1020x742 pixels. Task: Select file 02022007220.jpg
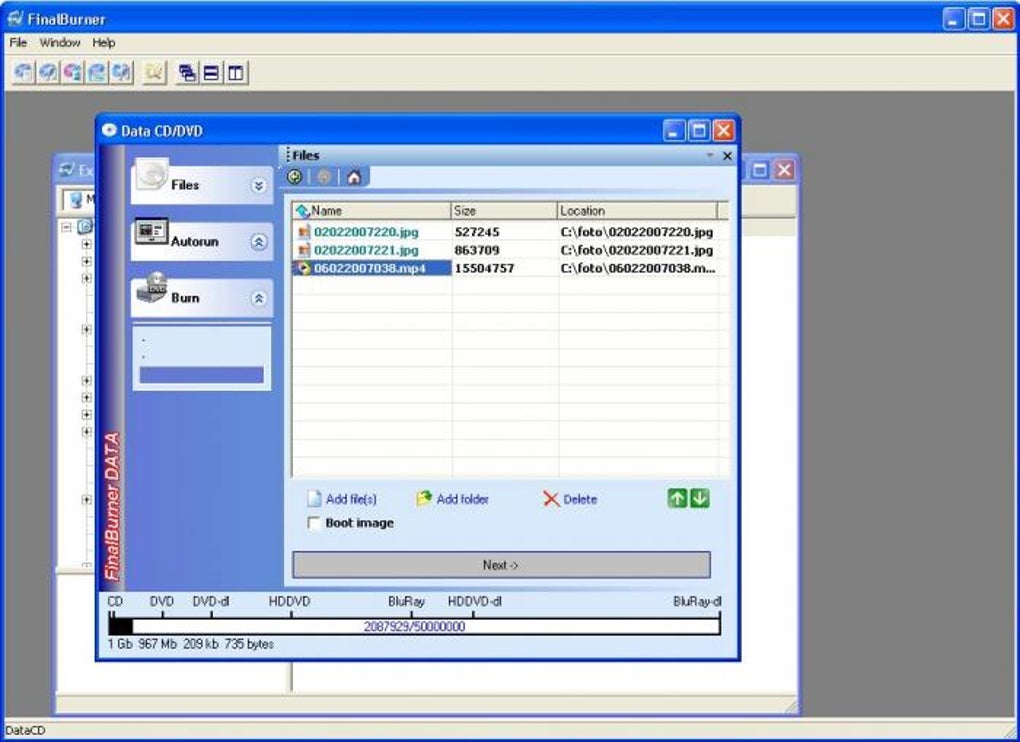click(x=366, y=232)
